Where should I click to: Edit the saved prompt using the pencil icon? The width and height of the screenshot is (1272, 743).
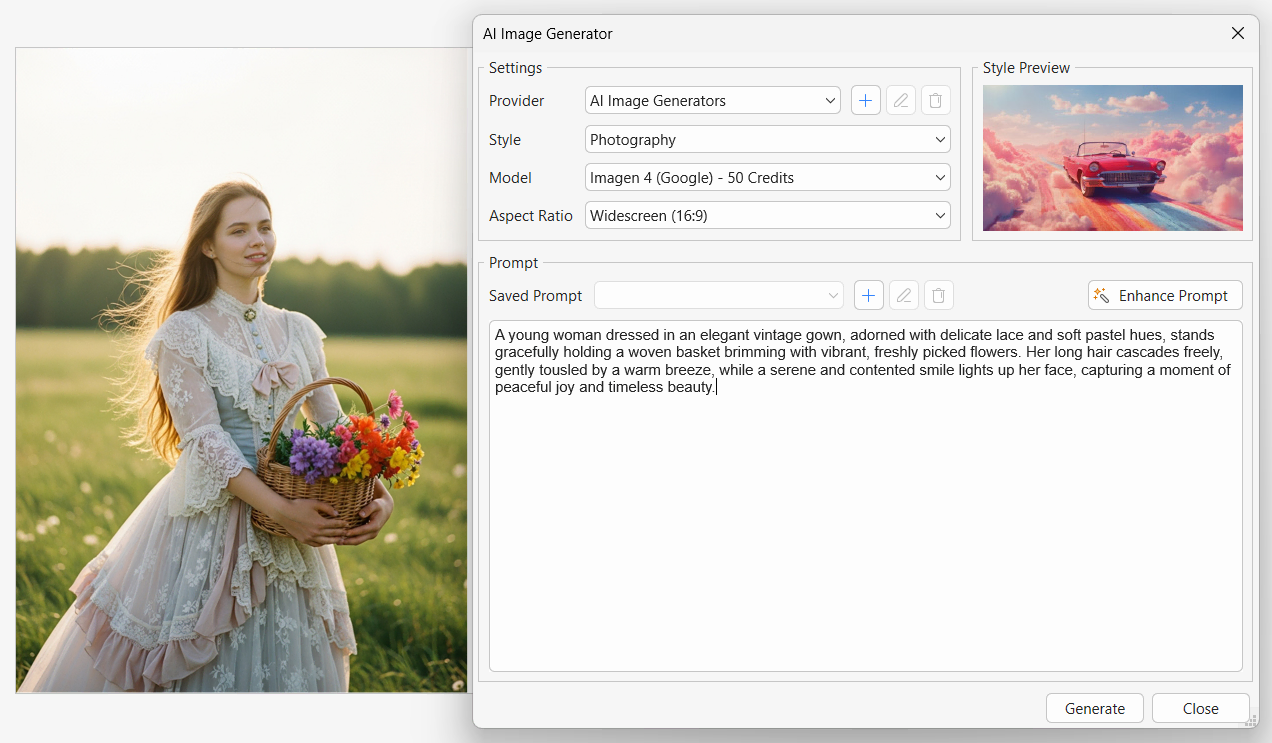tap(903, 295)
